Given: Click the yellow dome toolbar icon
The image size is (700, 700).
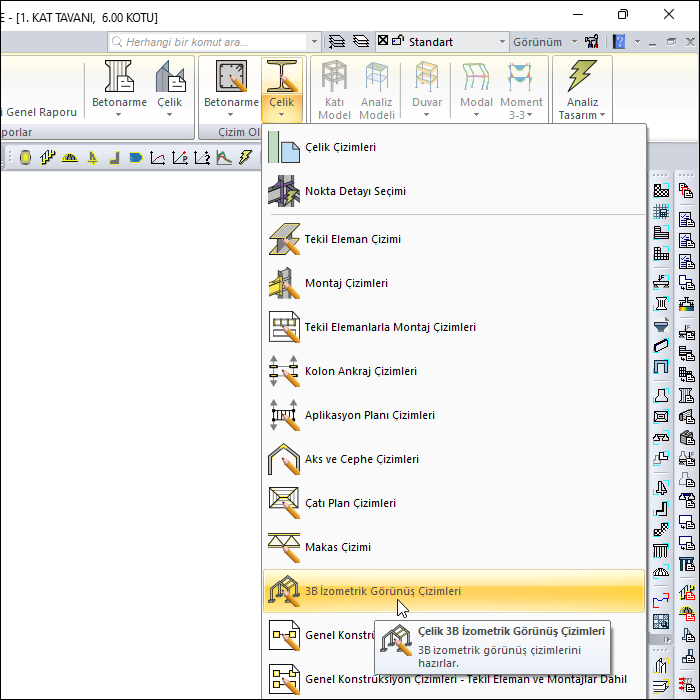Looking at the screenshot, I should pos(70,158).
